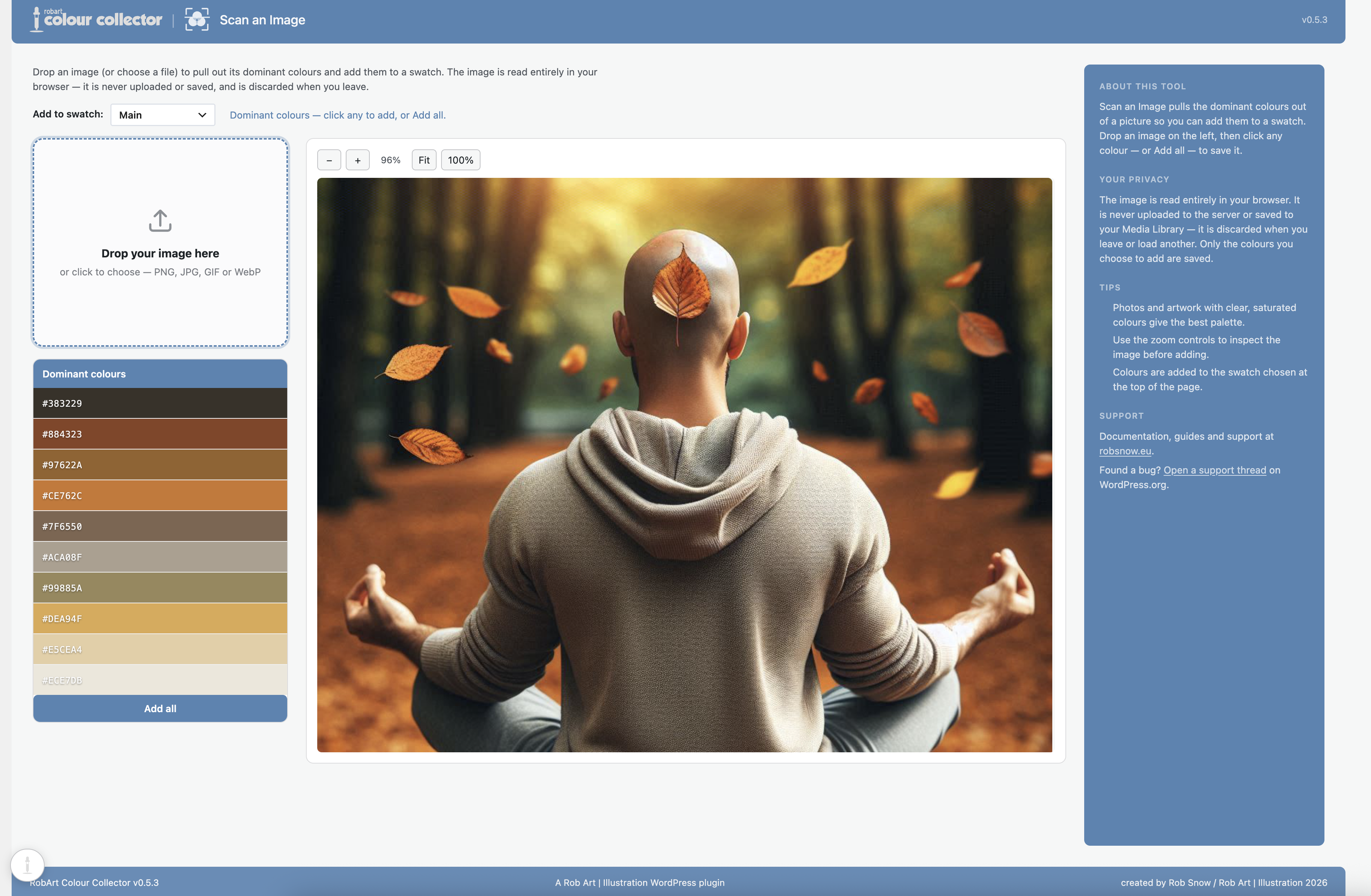
Task: Add colour swatch #99885A
Action: tap(160, 588)
